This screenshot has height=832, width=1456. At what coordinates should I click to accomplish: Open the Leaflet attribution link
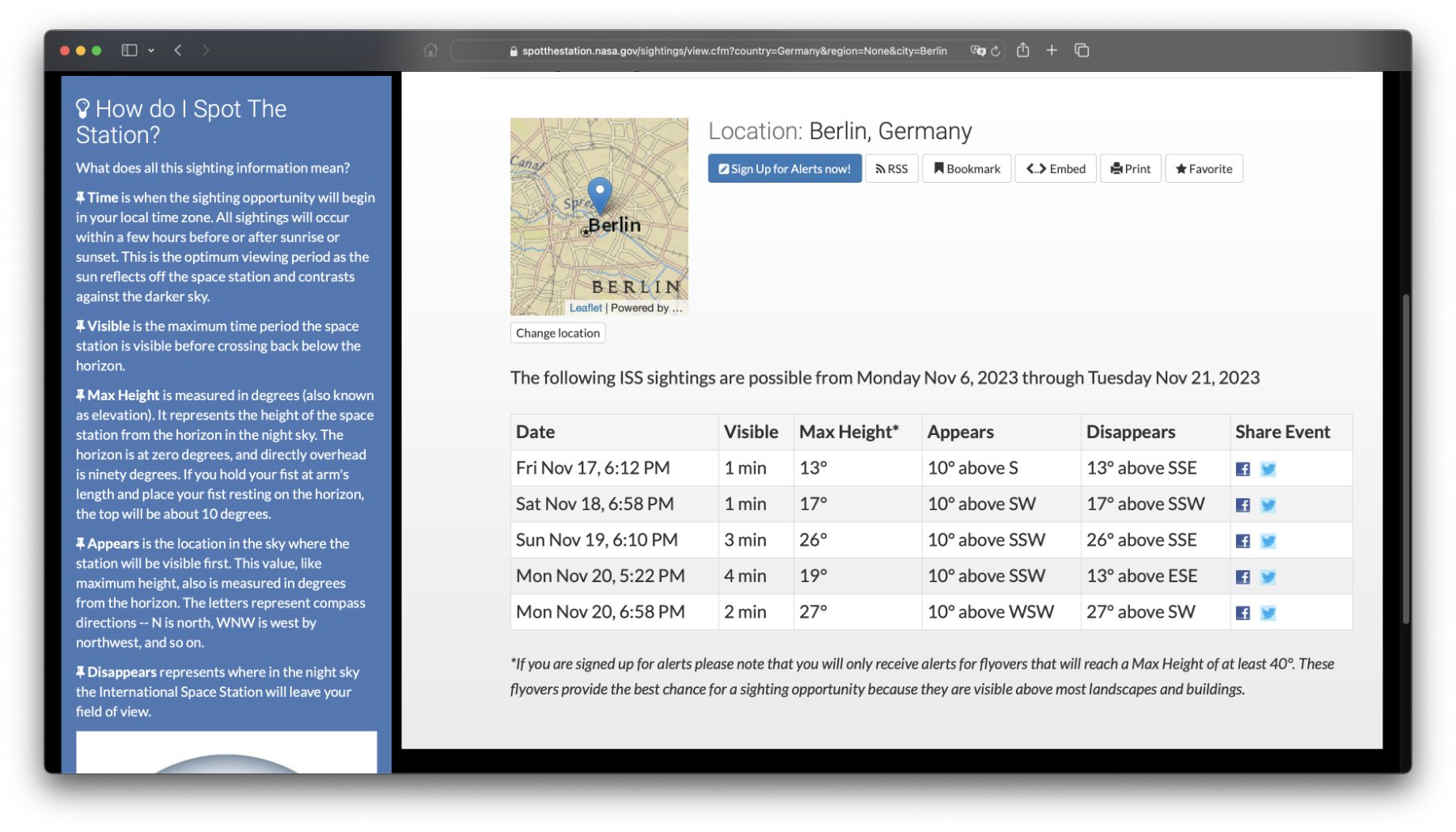585,308
